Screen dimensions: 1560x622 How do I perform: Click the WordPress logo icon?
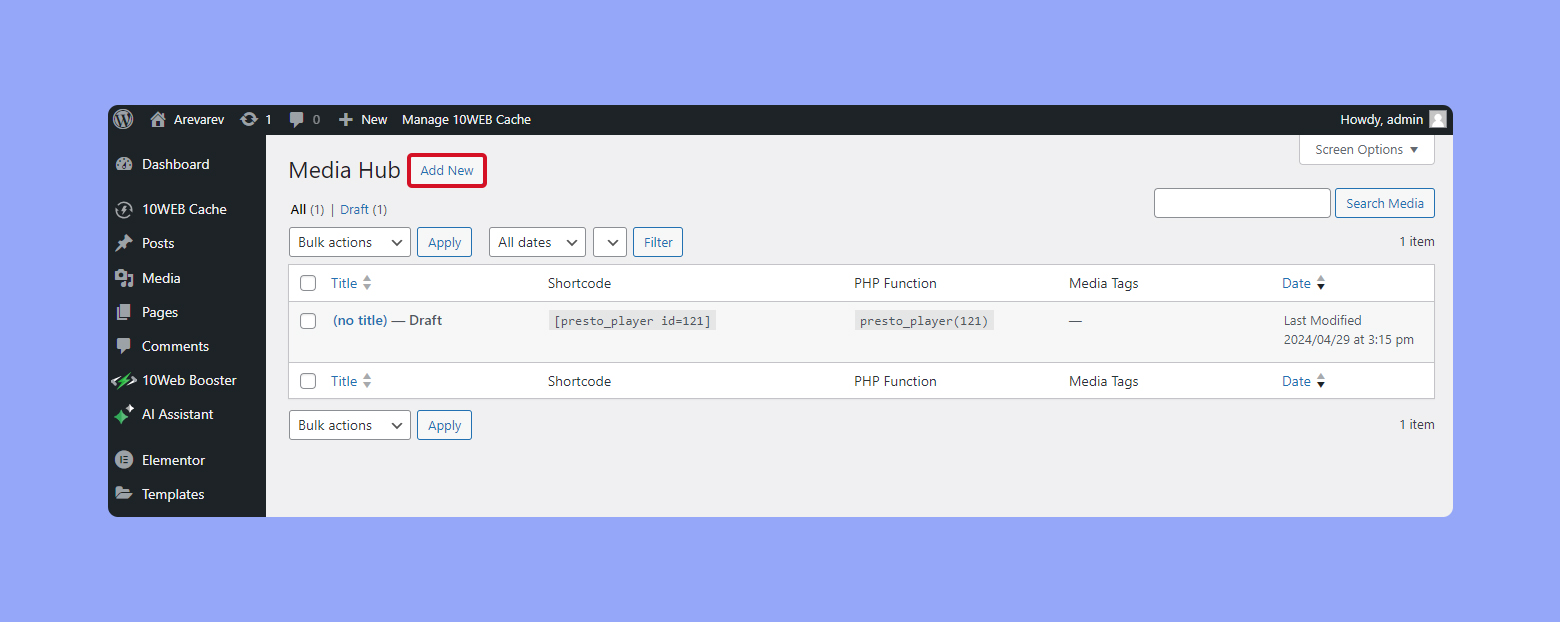click(x=123, y=119)
